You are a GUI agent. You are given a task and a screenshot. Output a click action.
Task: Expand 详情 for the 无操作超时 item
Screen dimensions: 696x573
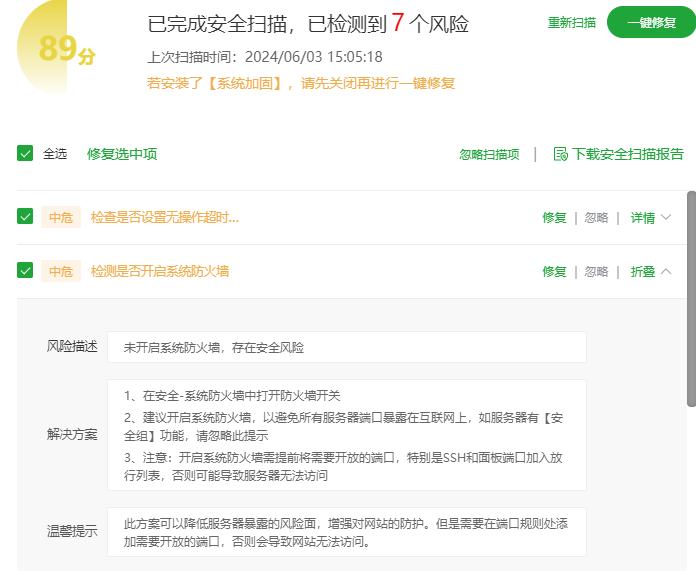coord(643,217)
